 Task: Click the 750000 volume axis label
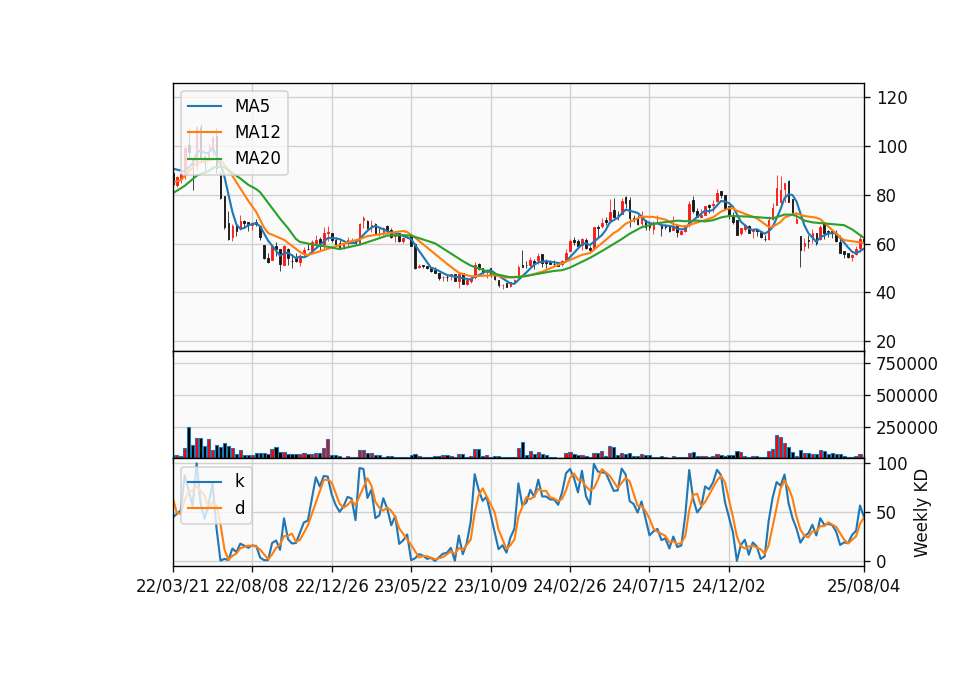click(907, 364)
